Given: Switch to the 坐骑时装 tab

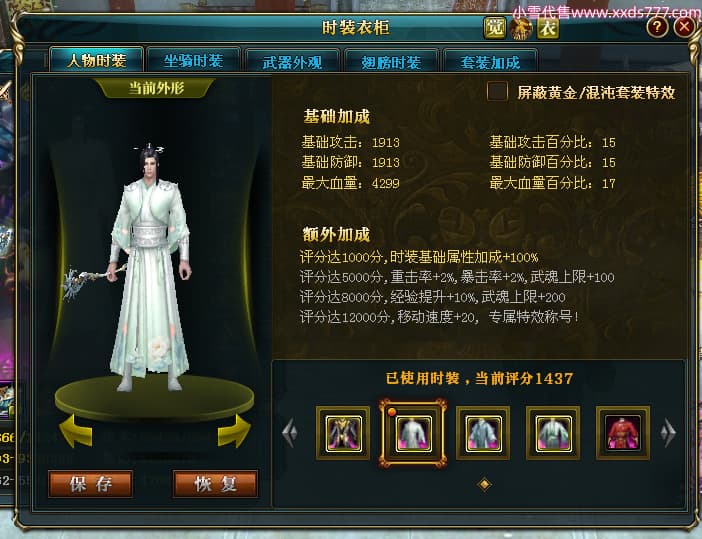Looking at the screenshot, I should click(193, 61).
